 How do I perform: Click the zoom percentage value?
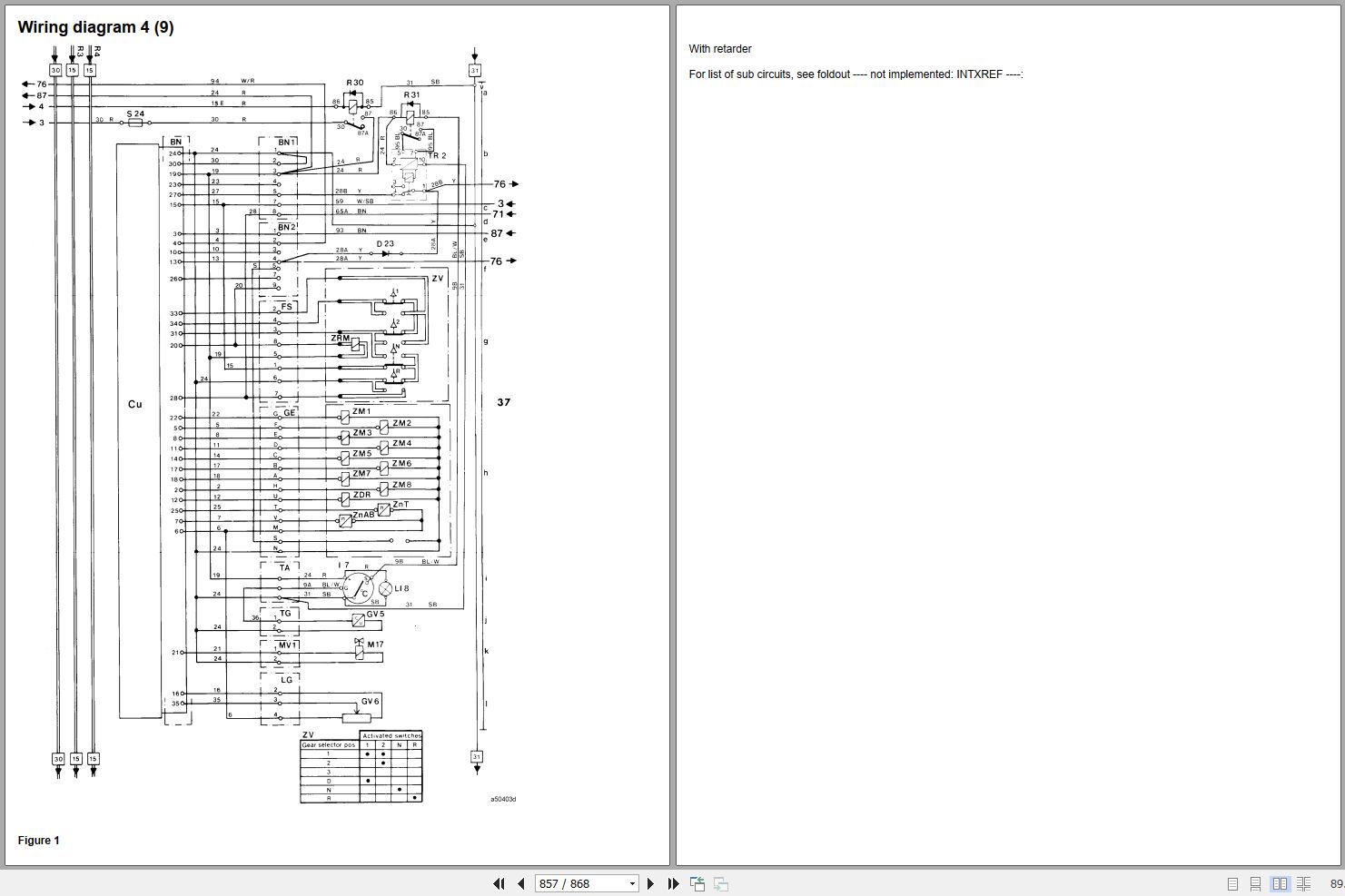coord(1336,883)
